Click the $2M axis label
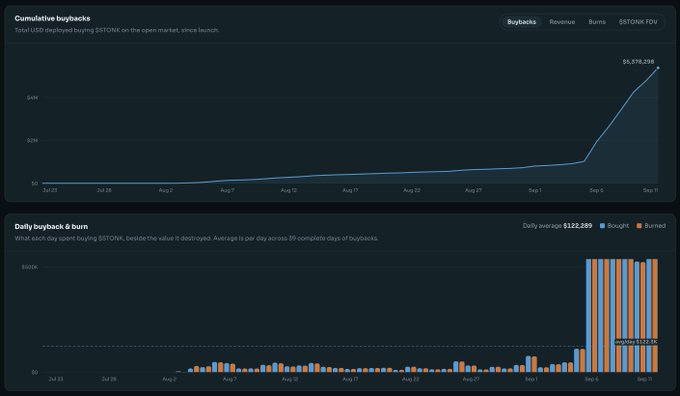 coord(32,141)
